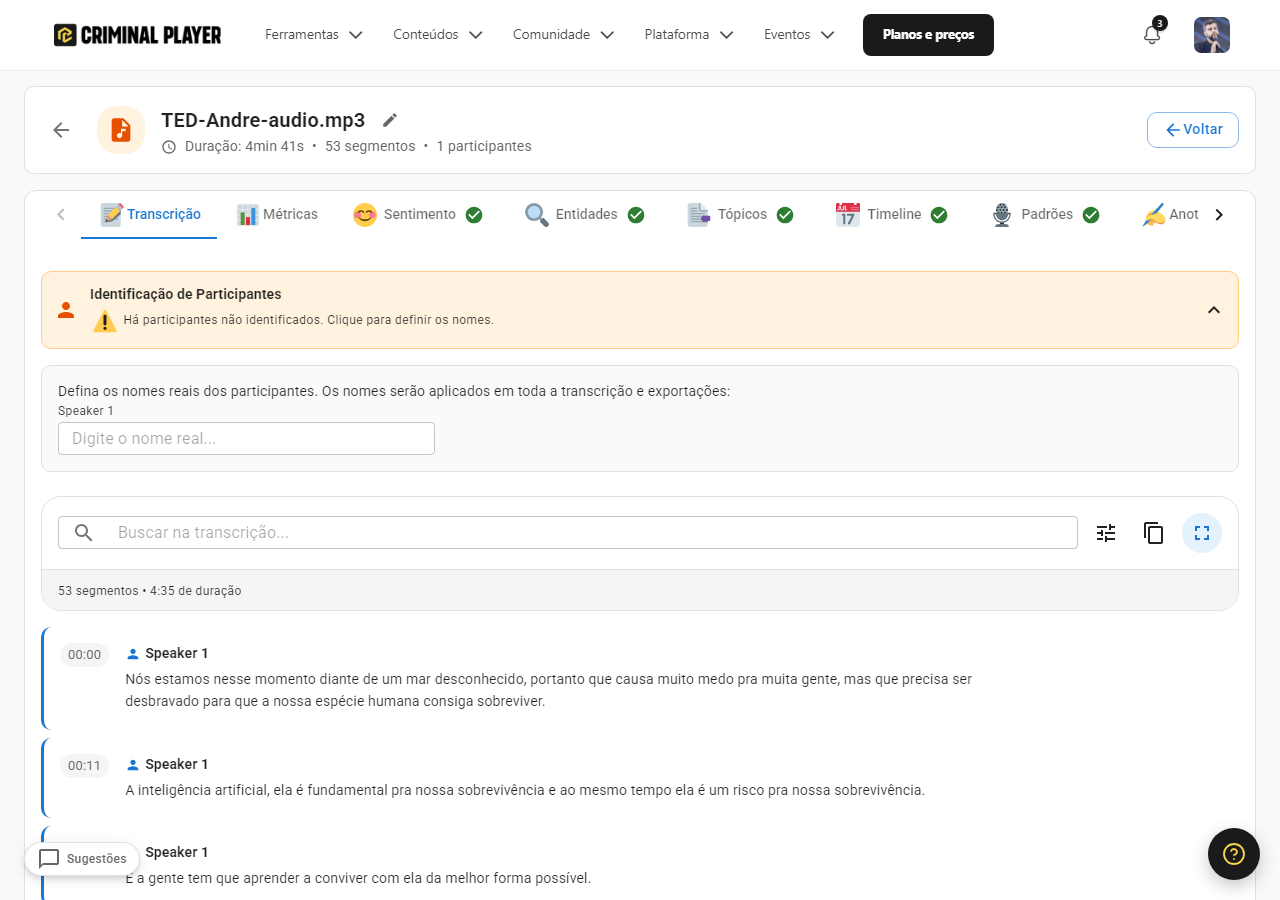Image resolution: width=1280 pixels, height=900 pixels.
Task: Click speaker icon at 00:11 segment
Action: (133, 765)
